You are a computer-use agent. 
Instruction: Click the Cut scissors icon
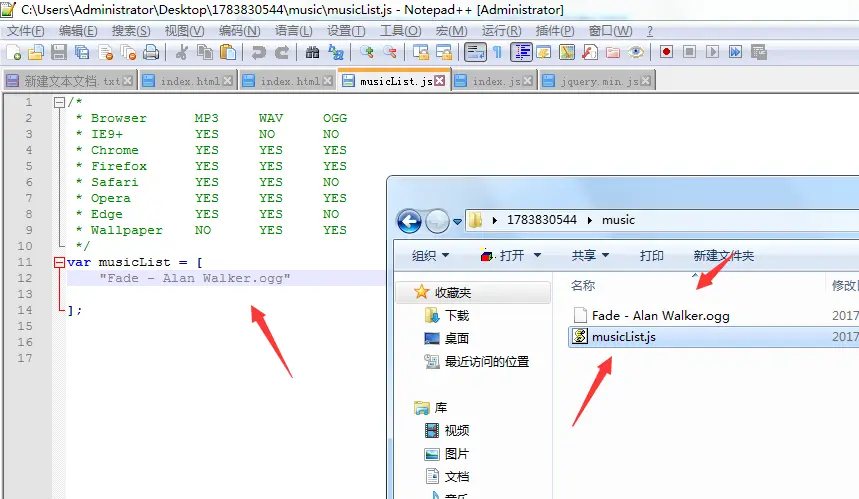click(182, 52)
